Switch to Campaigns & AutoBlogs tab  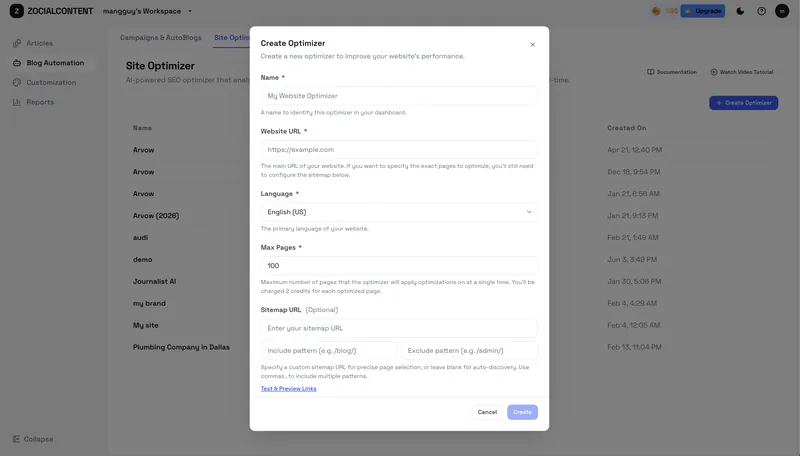point(161,38)
